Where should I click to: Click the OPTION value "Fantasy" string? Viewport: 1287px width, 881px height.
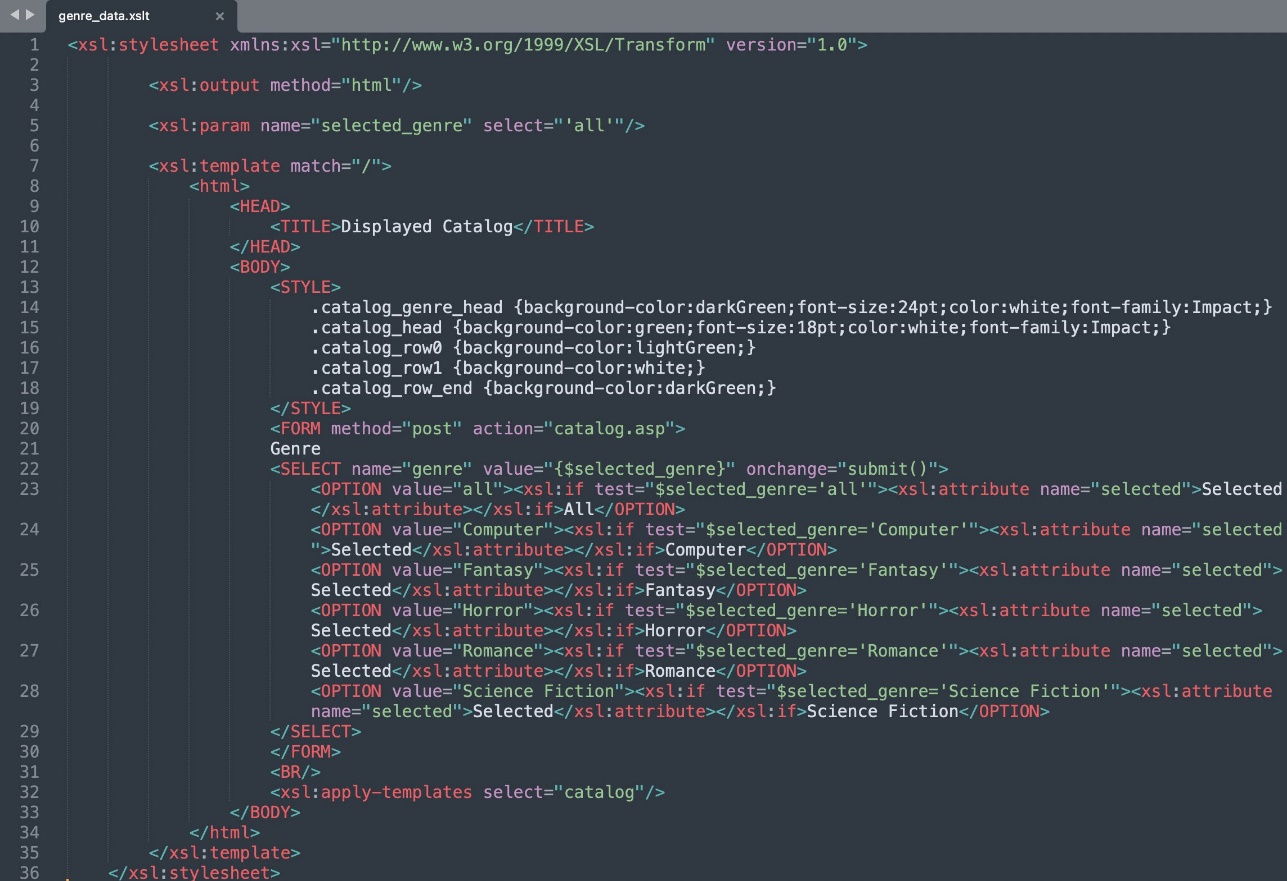[498, 570]
